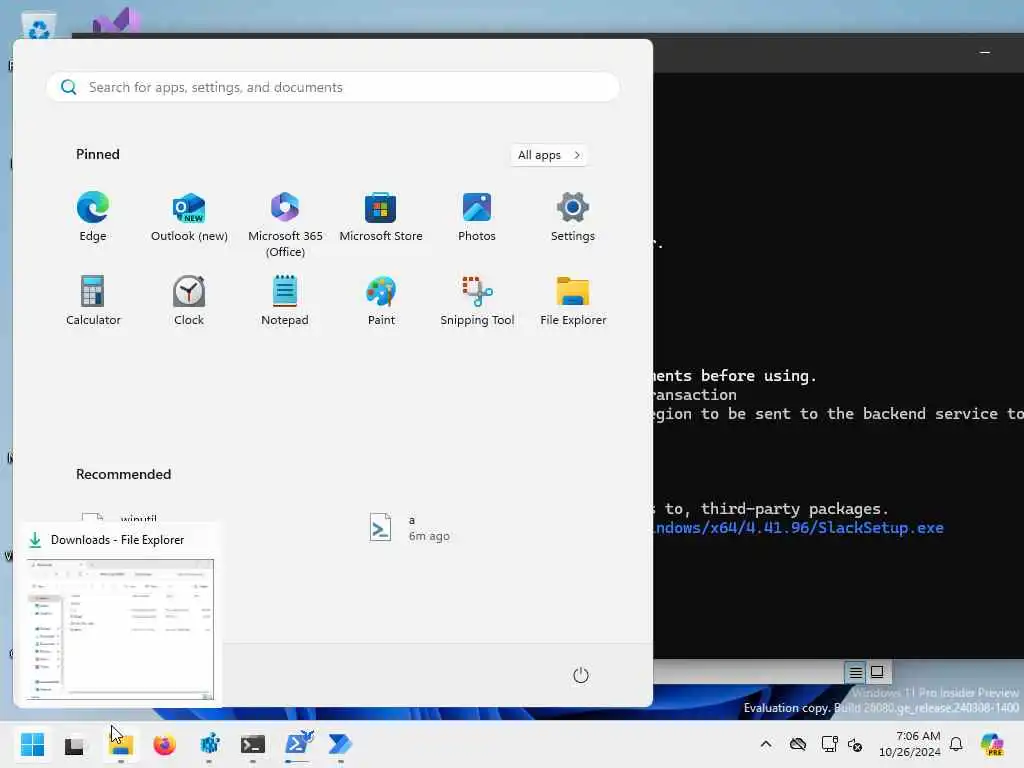Open network status tray icon
1024x768 pixels.
click(829, 744)
